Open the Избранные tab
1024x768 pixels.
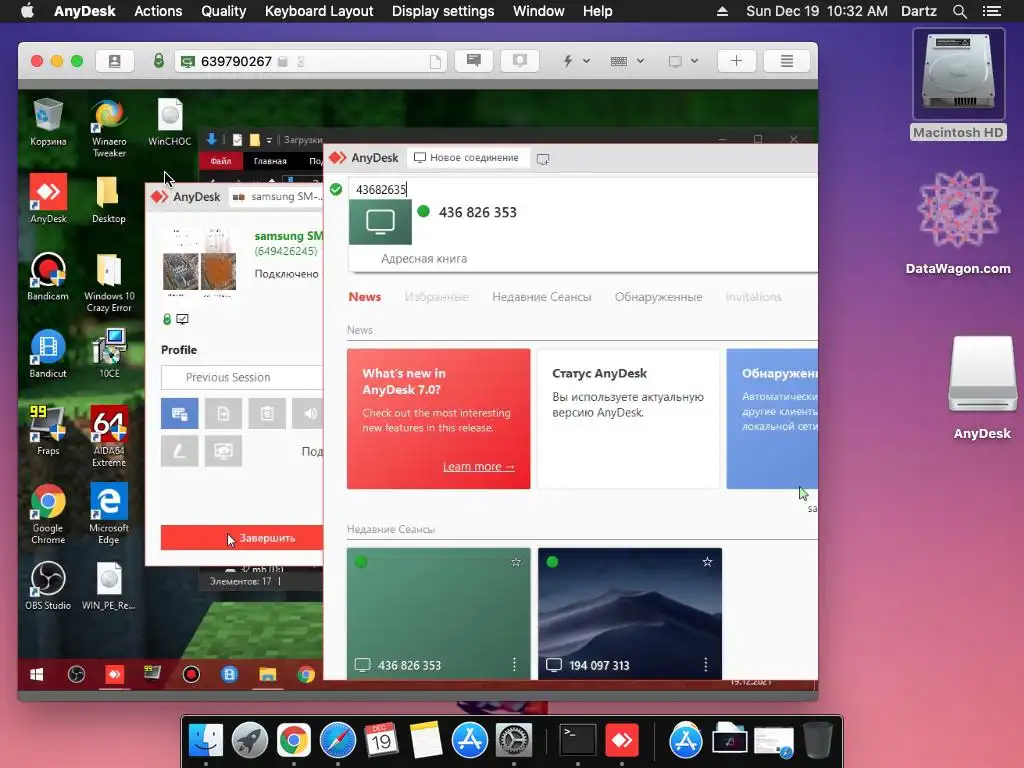pos(436,296)
